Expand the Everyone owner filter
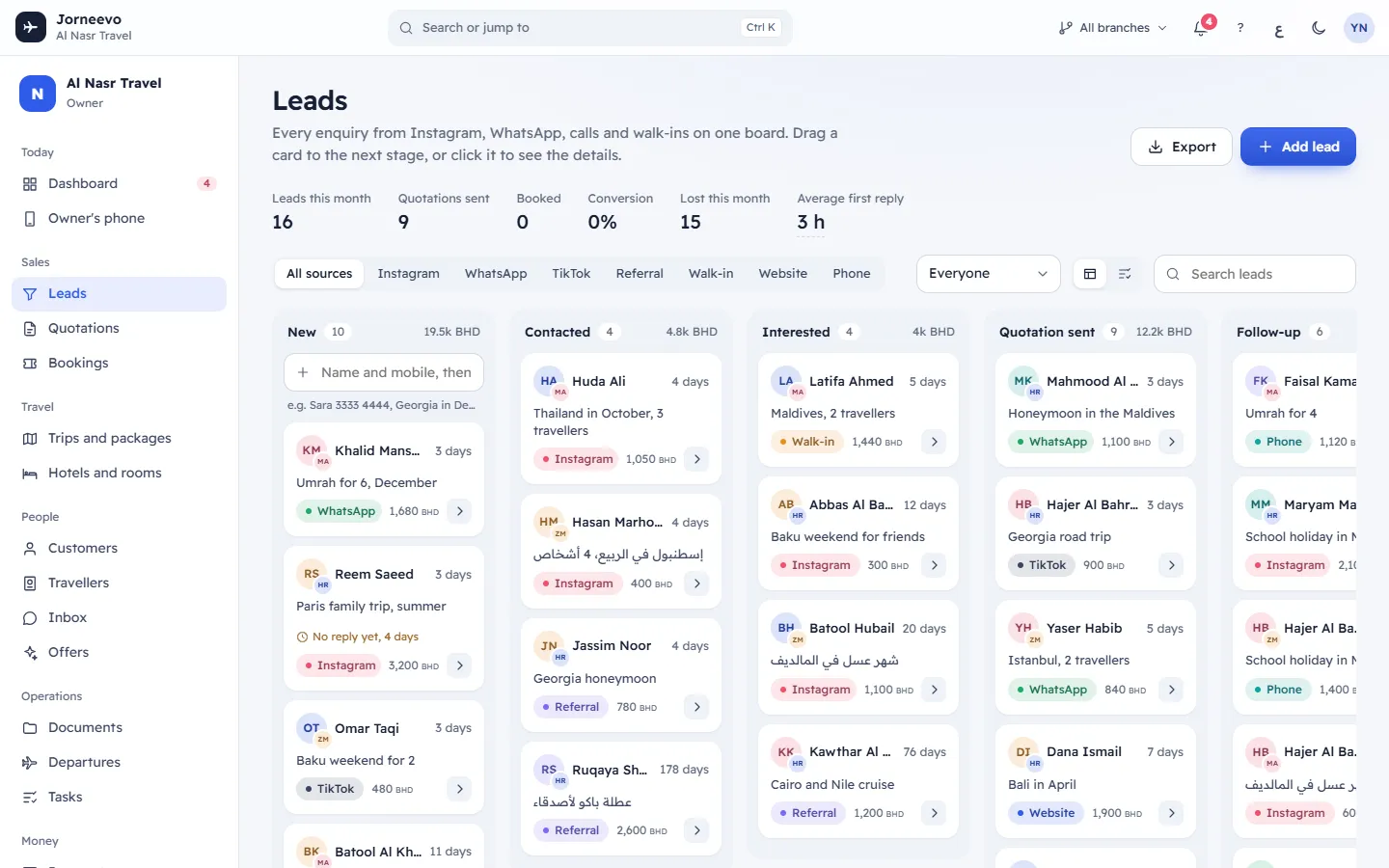 [x=989, y=274]
